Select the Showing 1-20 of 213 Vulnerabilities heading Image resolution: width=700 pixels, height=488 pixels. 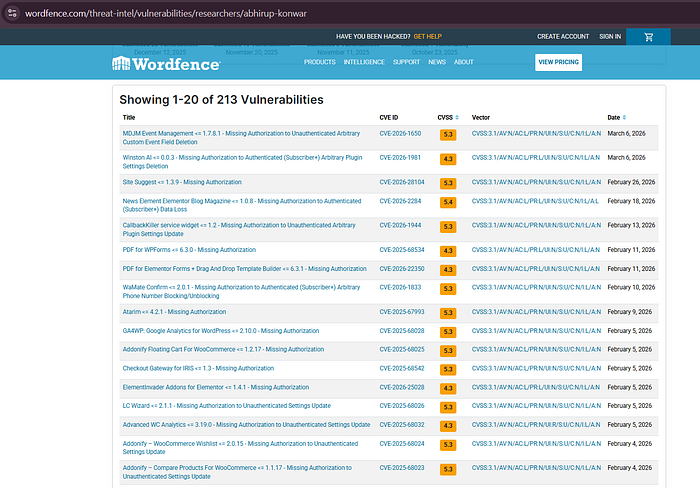point(221,100)
